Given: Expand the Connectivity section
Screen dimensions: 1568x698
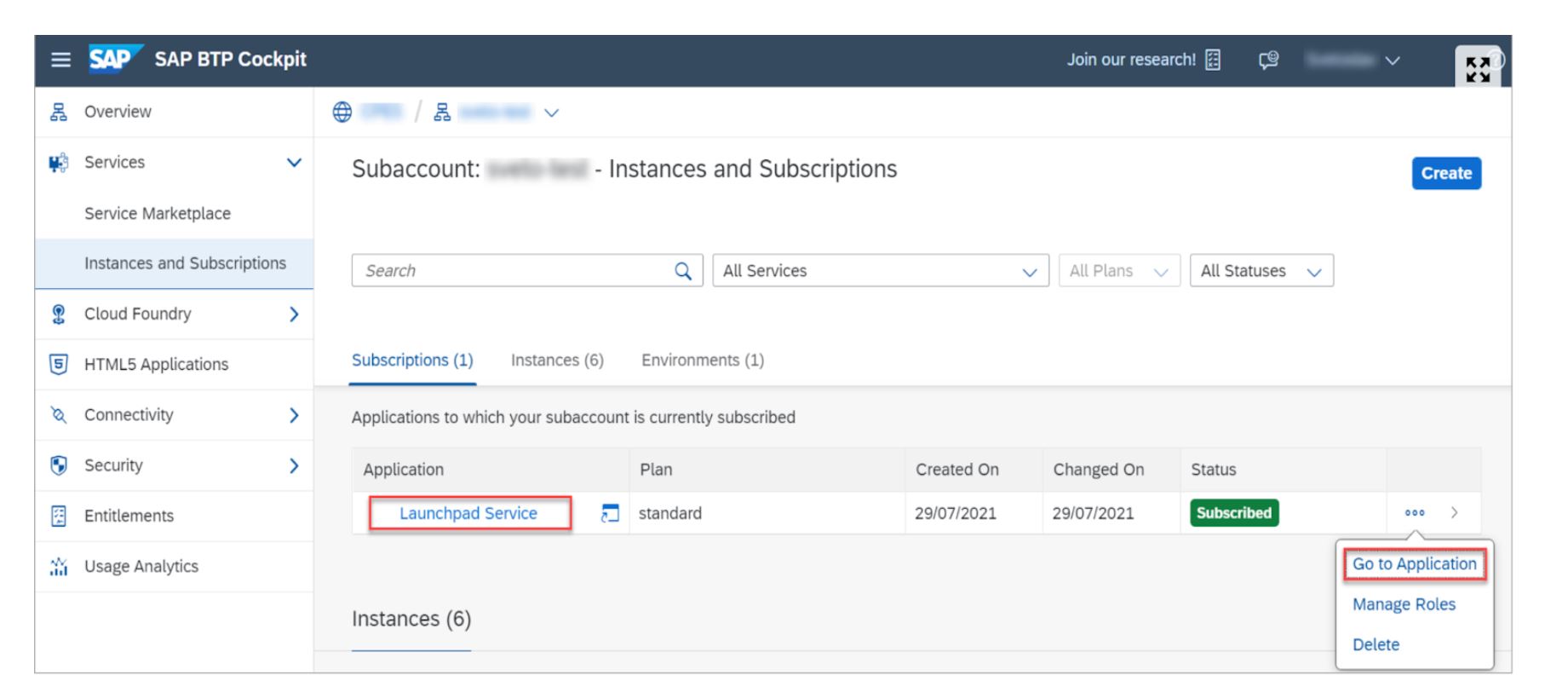Looking at the screenshot, I should click(294, 415).
